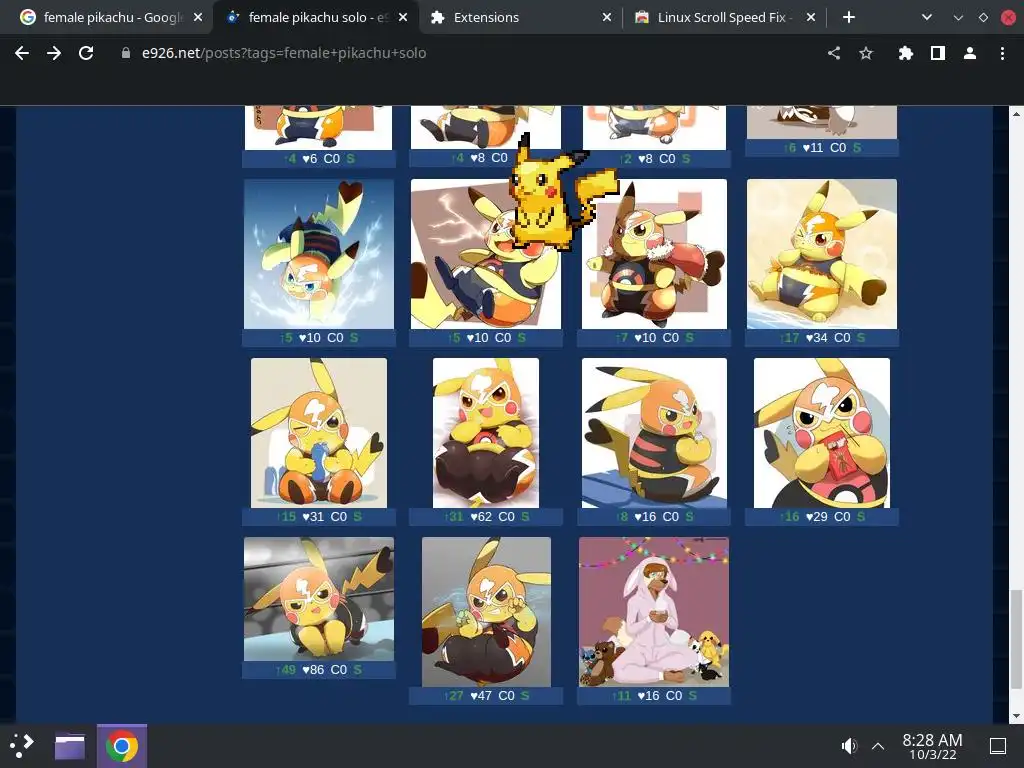This screenshot has height=768, width=1024.
Task: Open the Chrome profile menu
Action: click(x=970, y=53)
